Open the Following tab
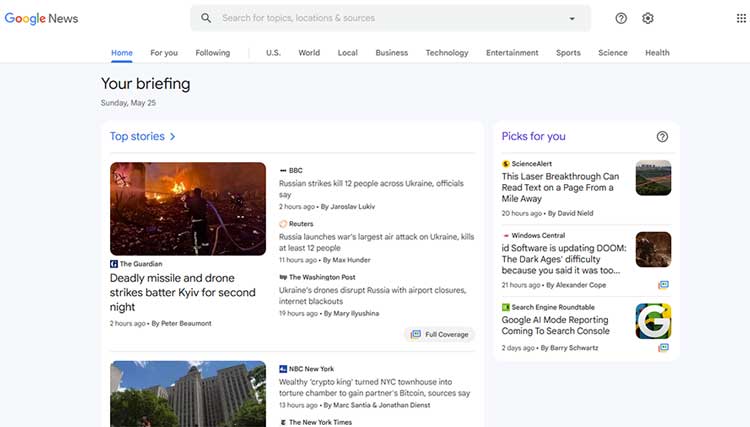 pos(213,53)
